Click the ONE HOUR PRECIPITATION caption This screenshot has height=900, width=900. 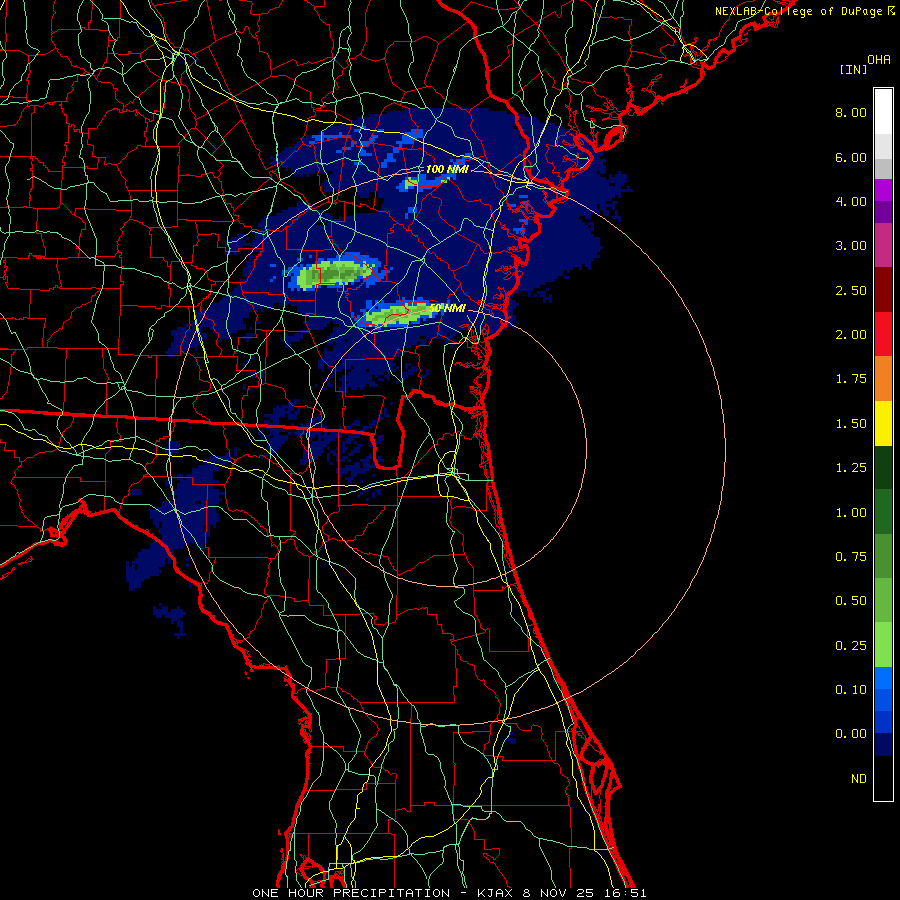tap(351, 893)
